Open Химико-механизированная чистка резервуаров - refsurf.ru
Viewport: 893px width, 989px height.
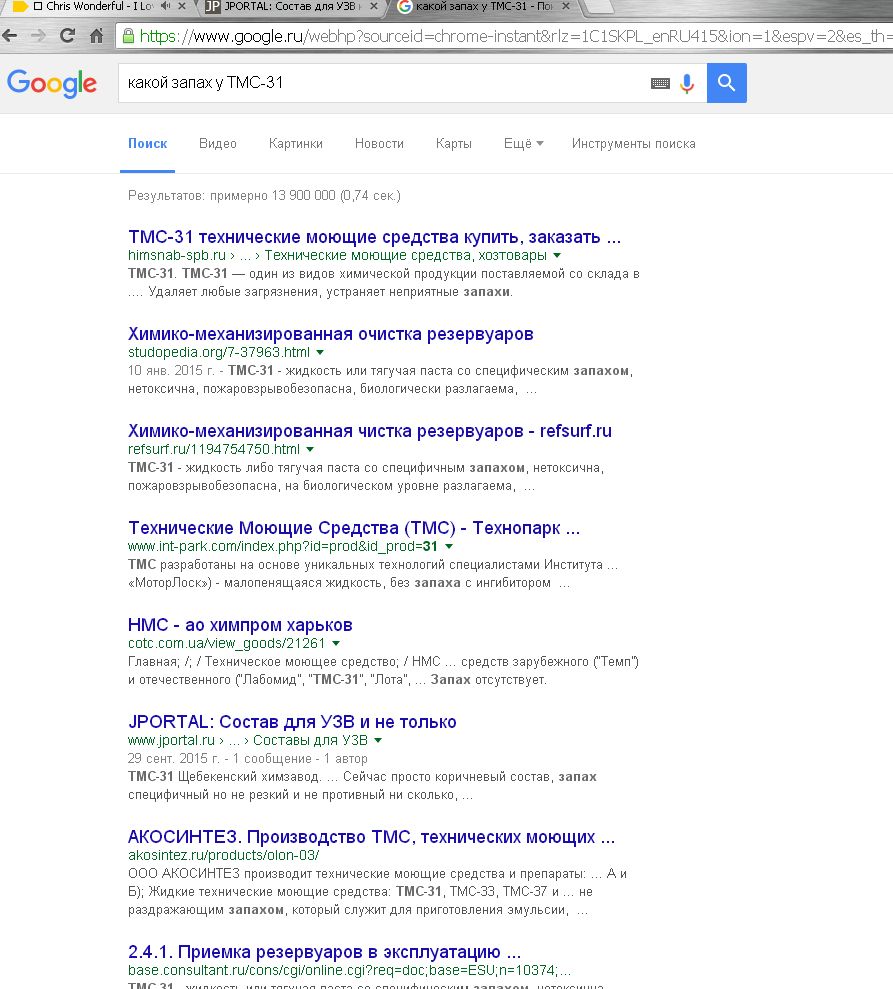pos(370,431)
